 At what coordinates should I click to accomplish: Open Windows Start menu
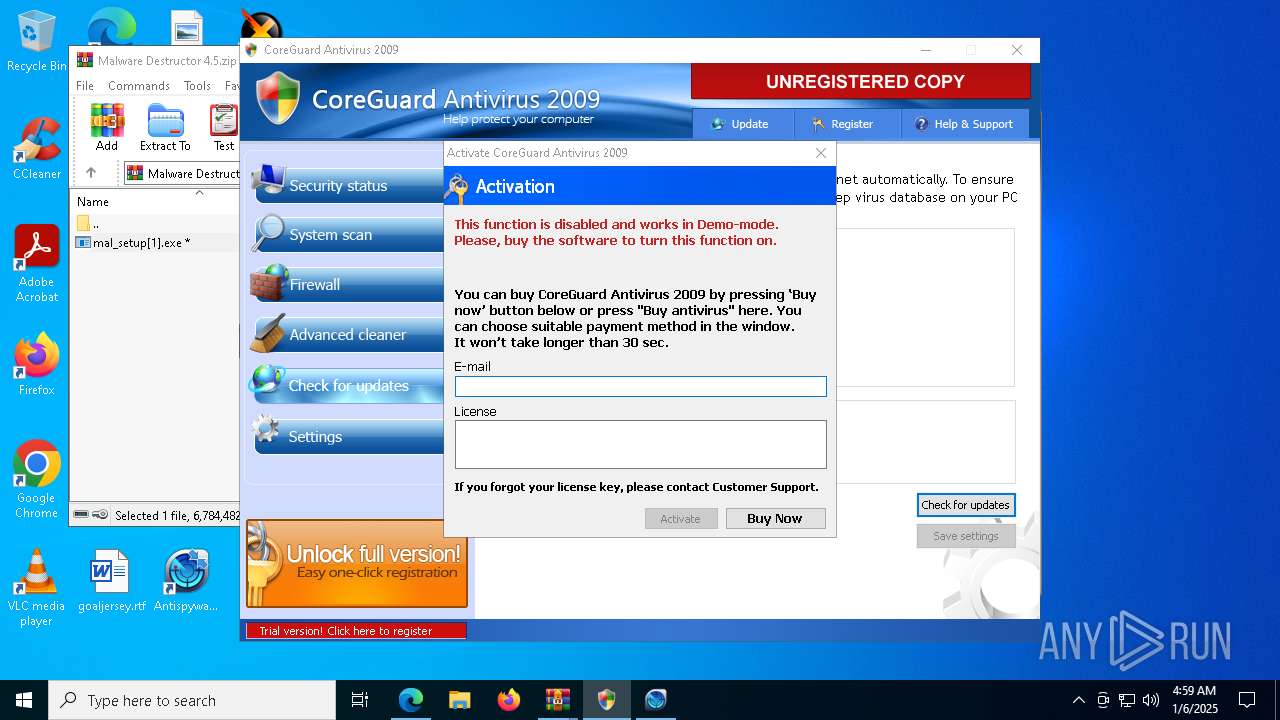24,700
